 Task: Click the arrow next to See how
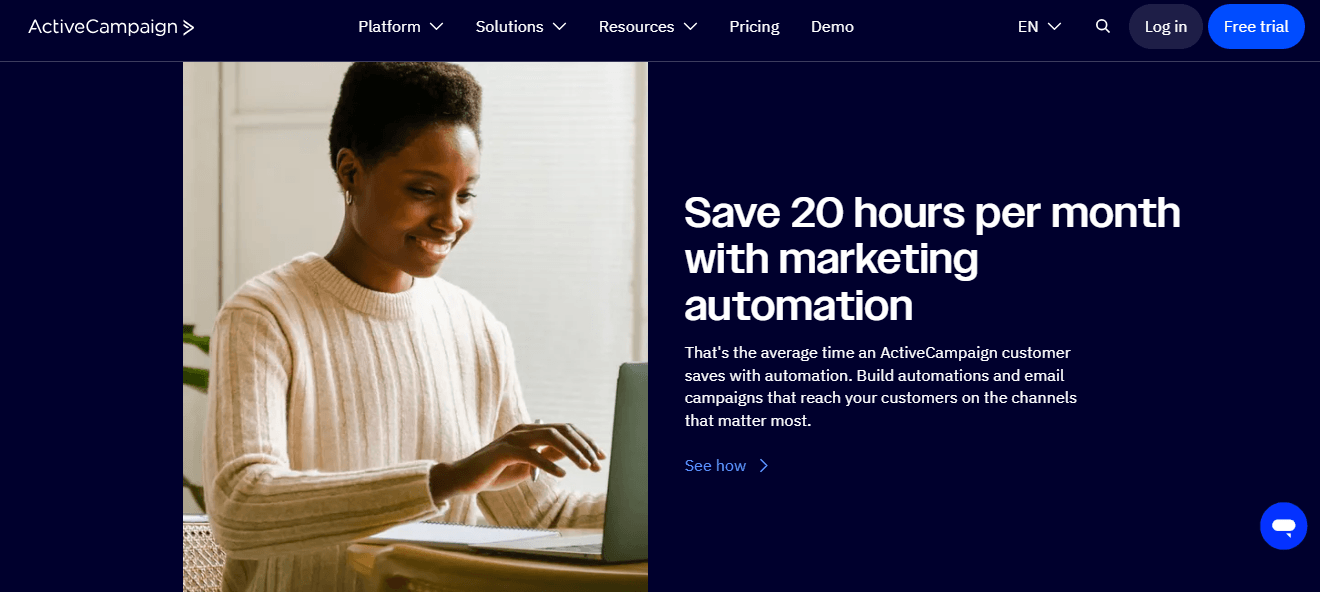(x=764, y=466)
